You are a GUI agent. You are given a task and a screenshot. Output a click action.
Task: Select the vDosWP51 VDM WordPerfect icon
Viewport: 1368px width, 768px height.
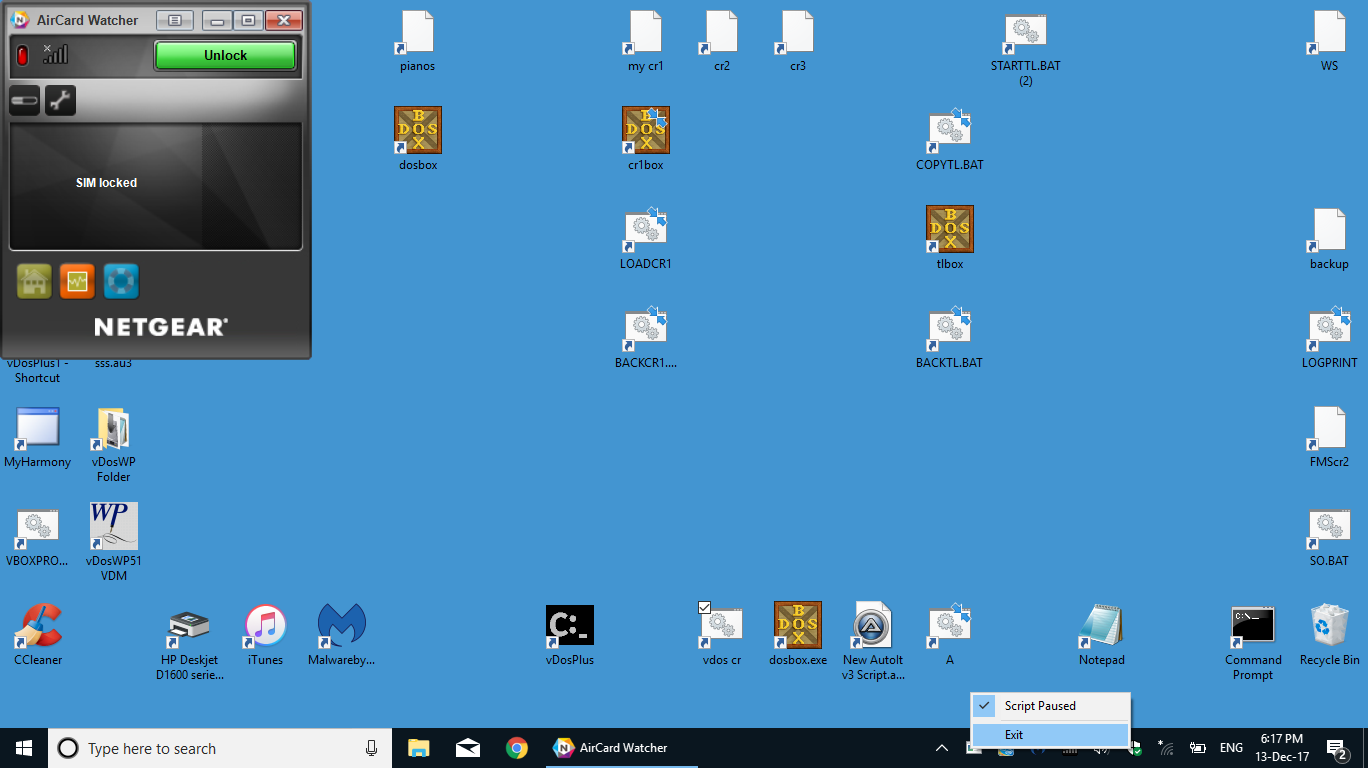pyautogui.click(x=114, y=541)
